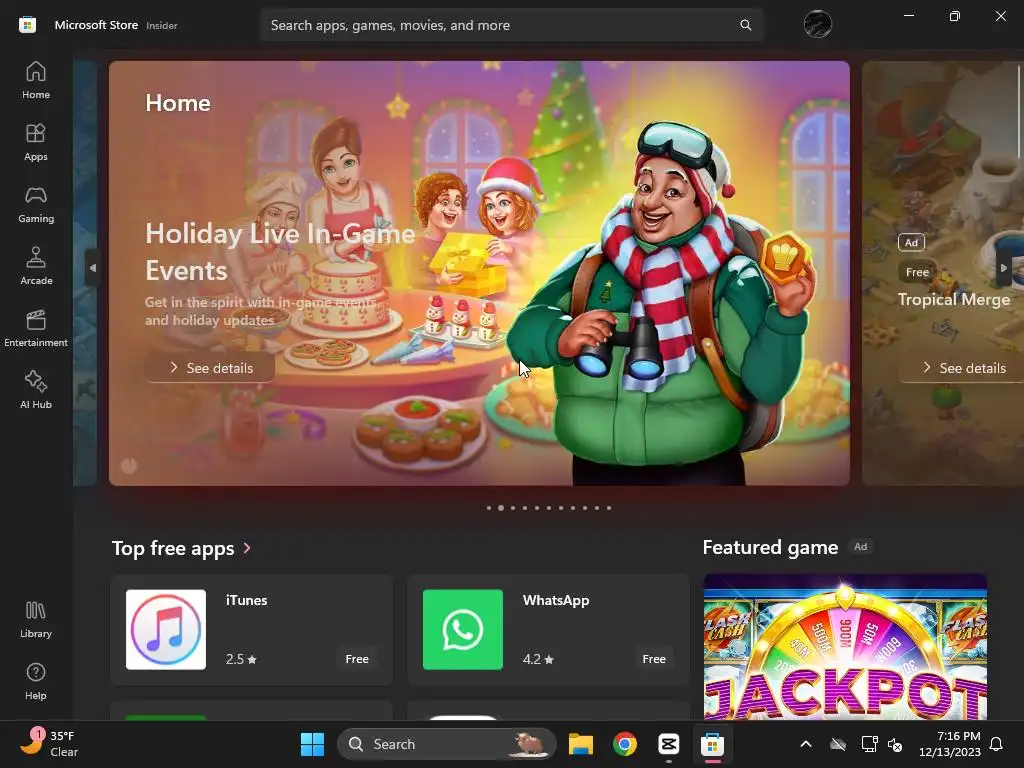Click the WhatsApp app icon
The width and height of the screenshot is (1024, 768).
(x=463, y=630)
